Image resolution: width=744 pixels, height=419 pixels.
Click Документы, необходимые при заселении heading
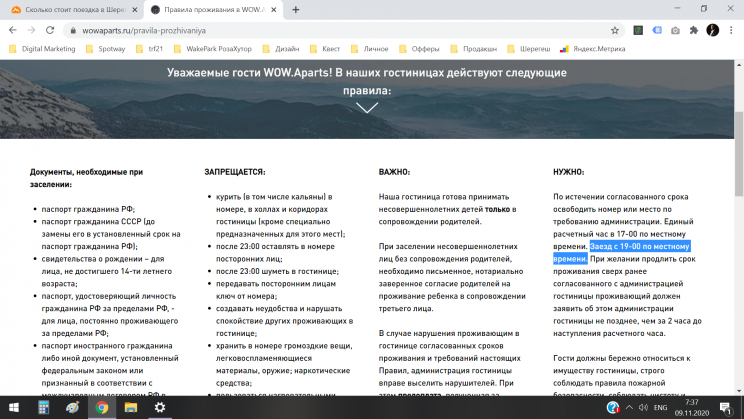pos(86,178)
